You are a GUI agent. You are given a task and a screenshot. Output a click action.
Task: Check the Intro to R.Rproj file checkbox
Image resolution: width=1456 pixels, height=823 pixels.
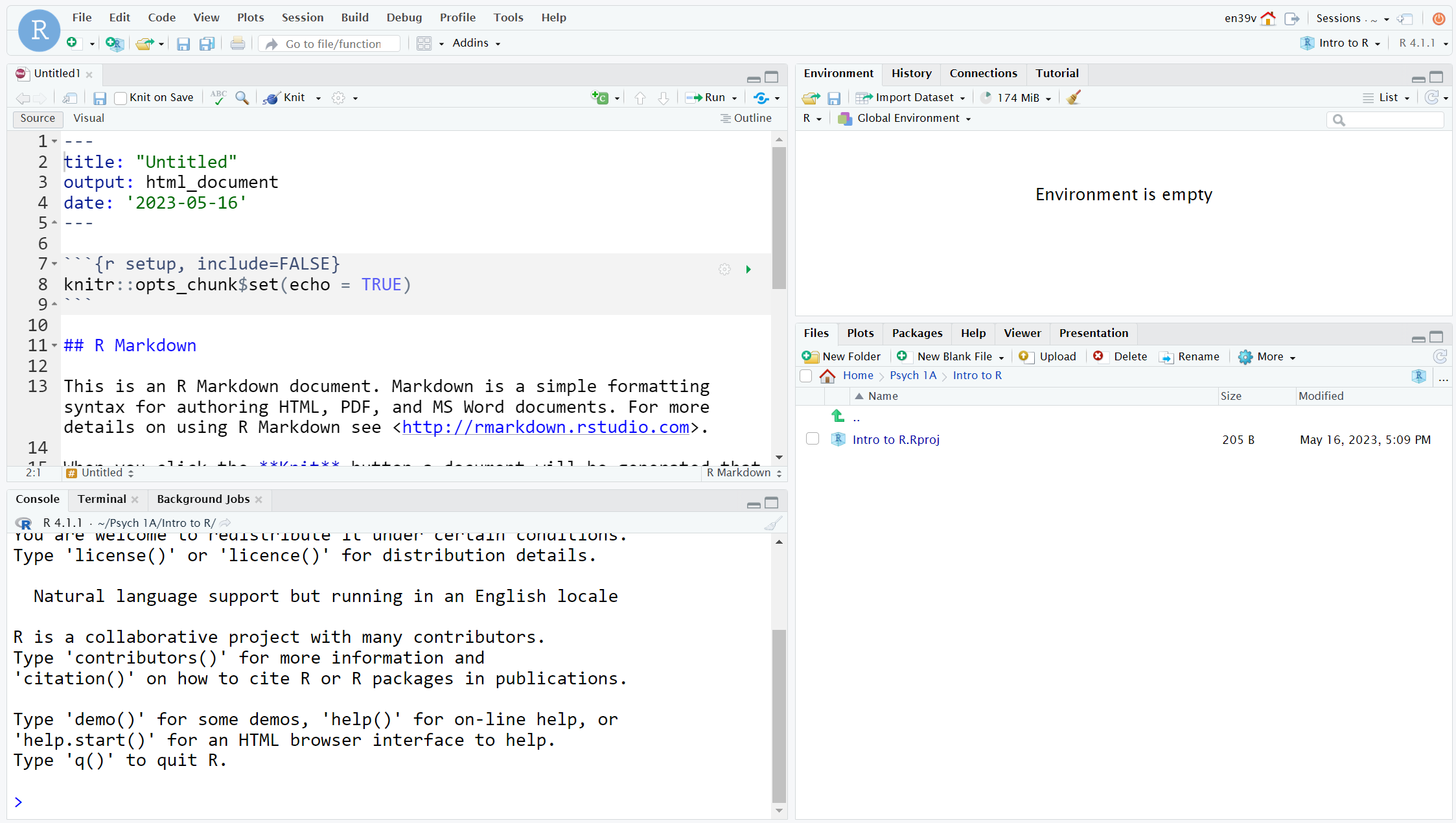813,439
